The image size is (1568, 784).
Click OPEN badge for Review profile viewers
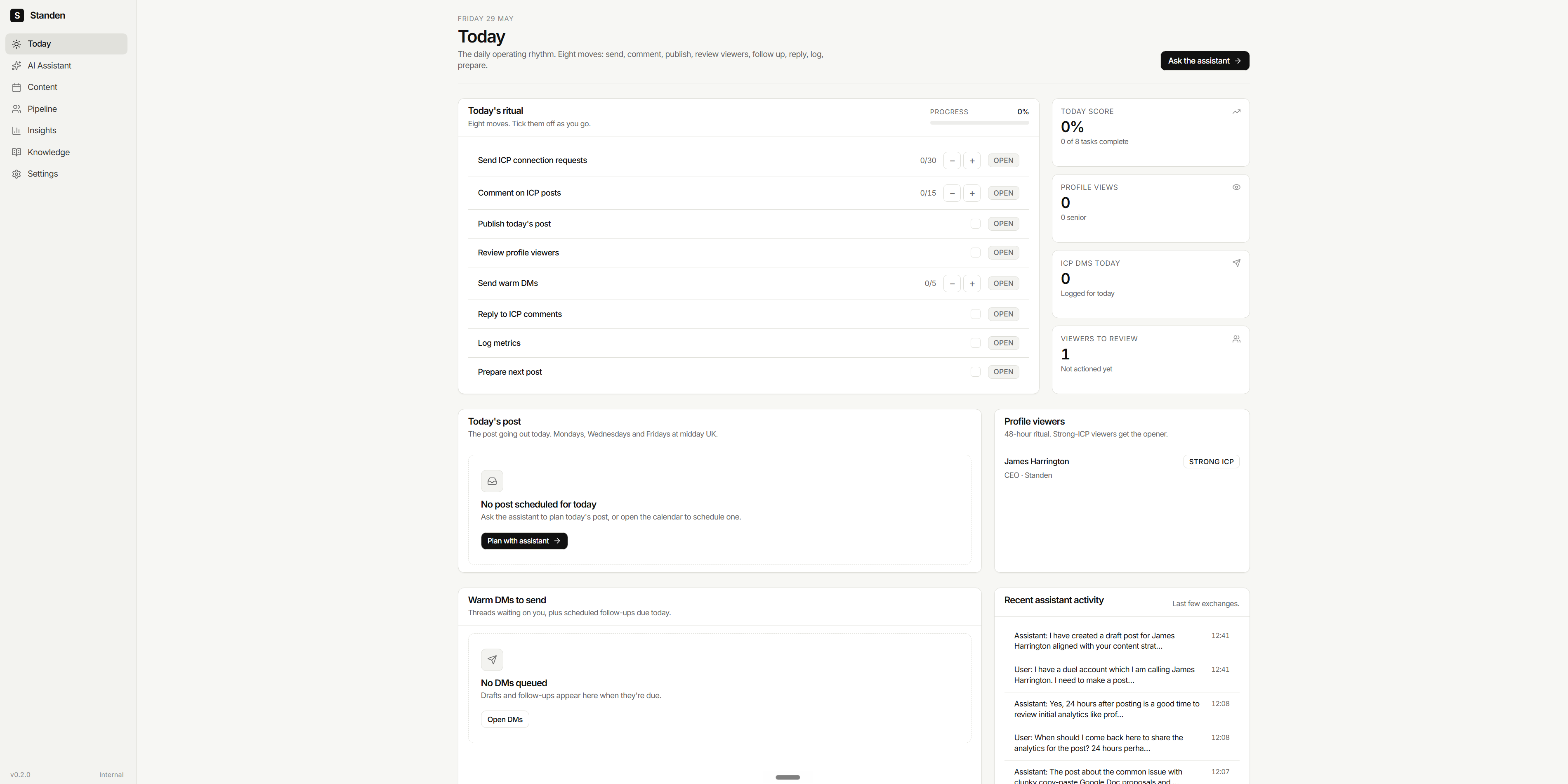[x=1003, y=253]
